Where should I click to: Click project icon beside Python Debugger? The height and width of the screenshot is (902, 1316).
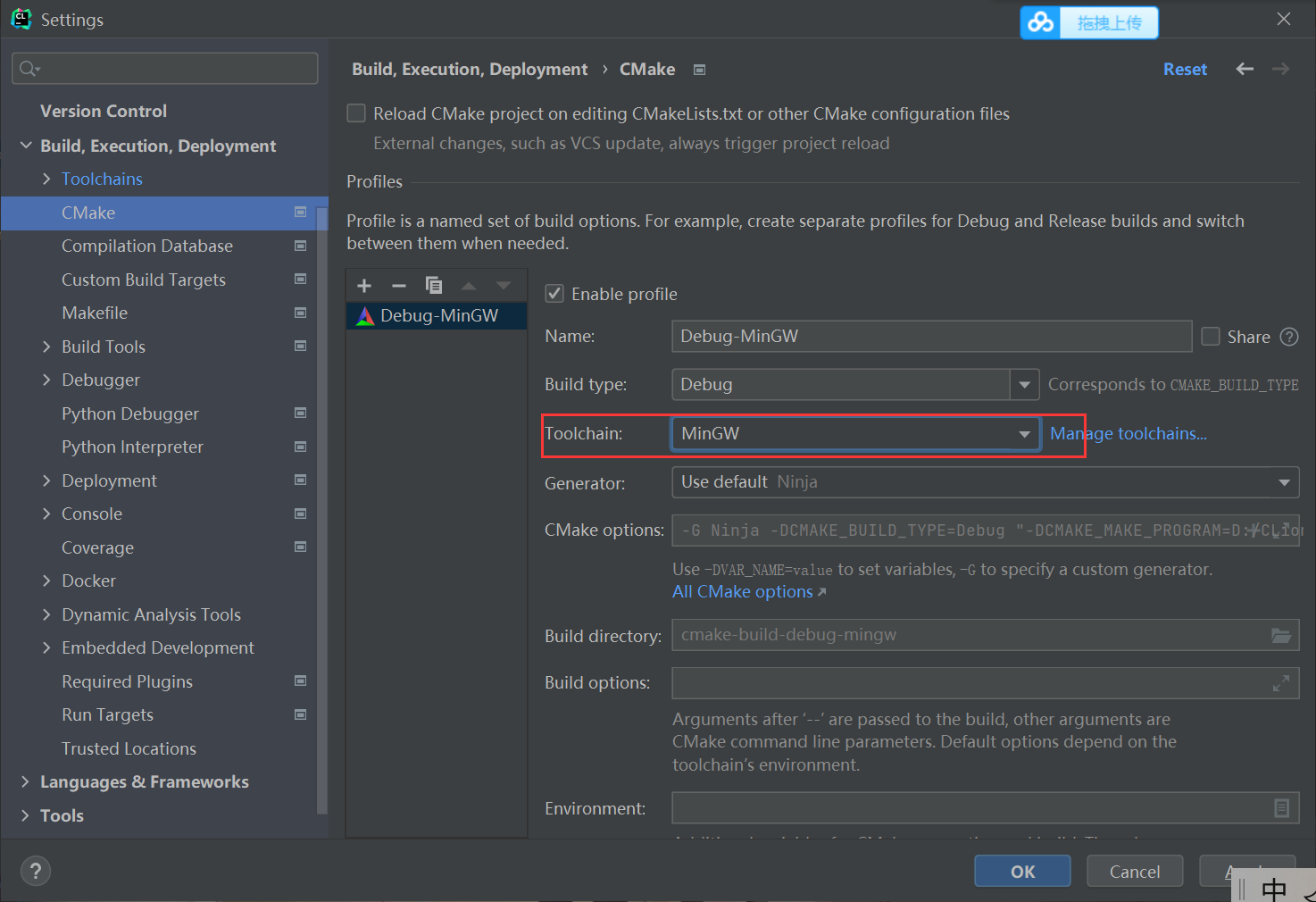pyautogui.click(x=301, y=413)
